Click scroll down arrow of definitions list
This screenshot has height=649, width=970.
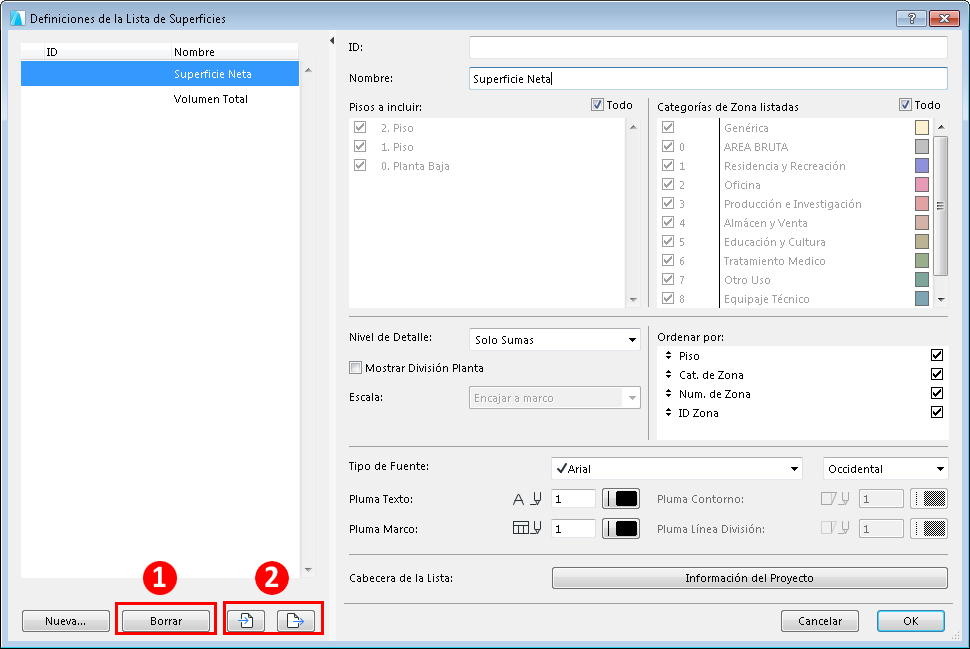click(308, 570)
